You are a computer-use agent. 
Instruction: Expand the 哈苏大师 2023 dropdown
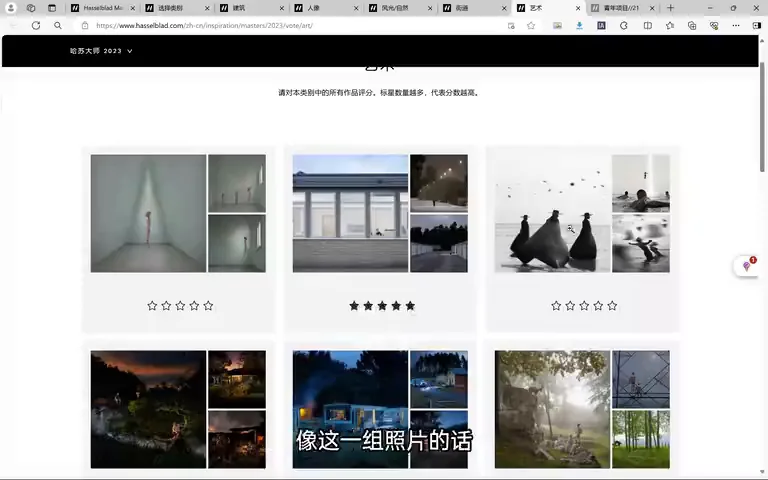click(x=101, y=51)
